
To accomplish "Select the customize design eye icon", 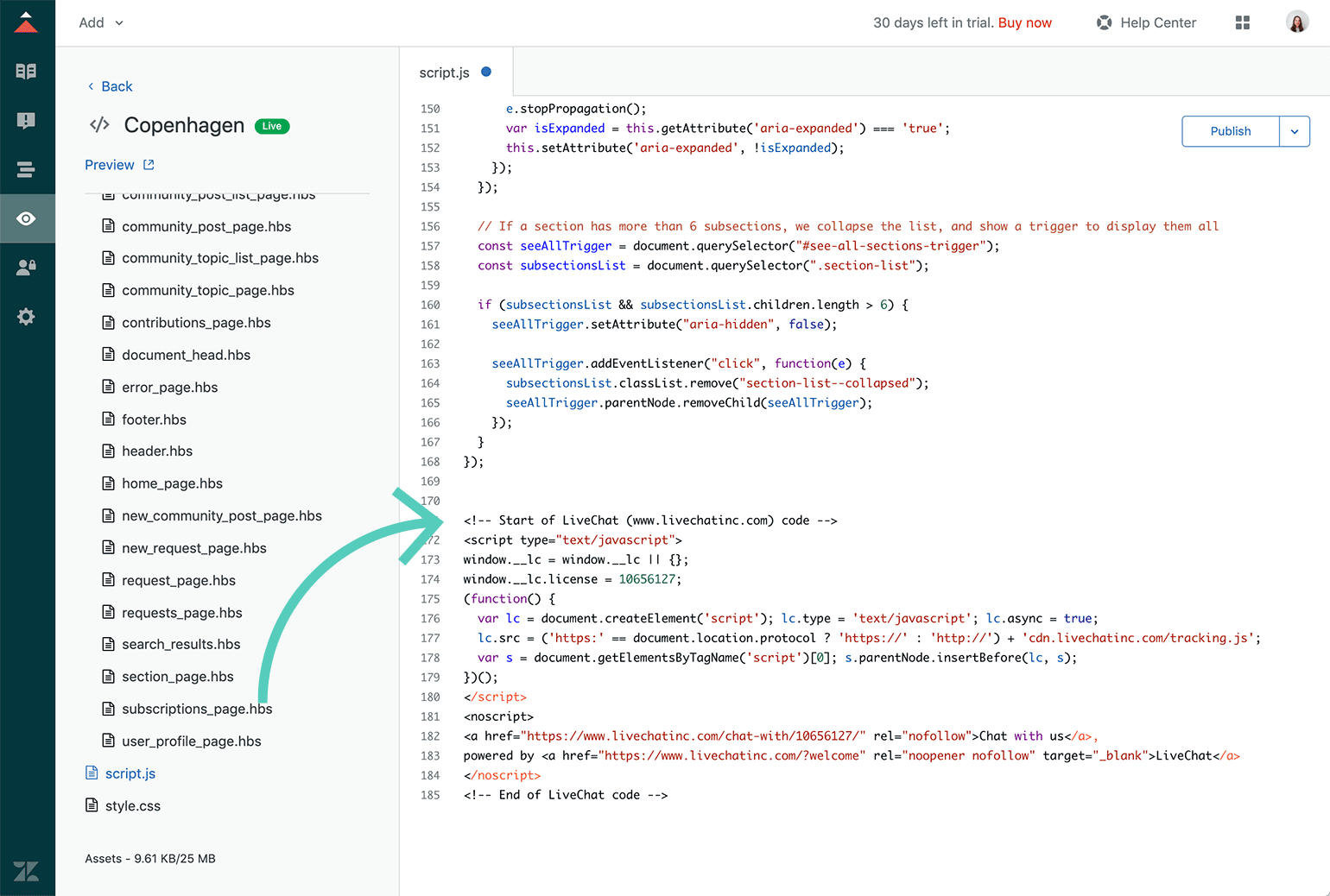I will click(26, 218).
